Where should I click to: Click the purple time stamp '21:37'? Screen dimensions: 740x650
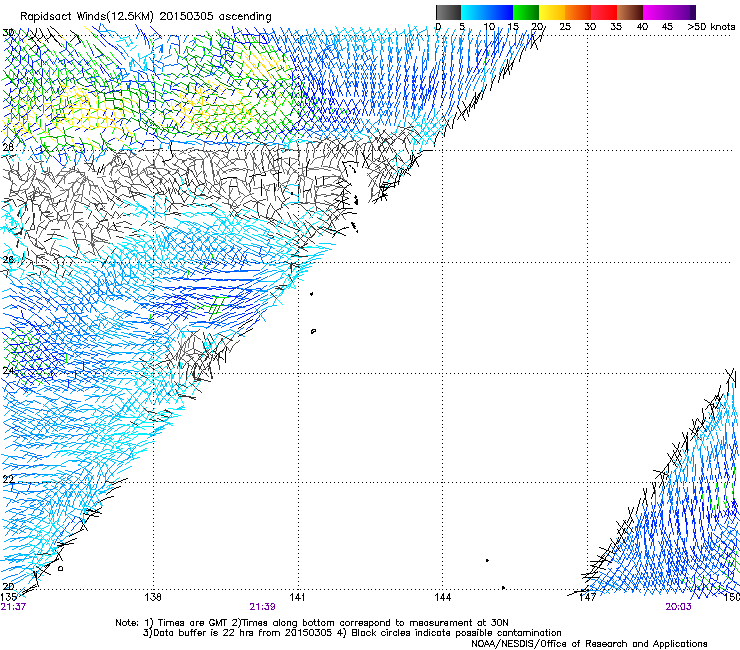point(13,607)
